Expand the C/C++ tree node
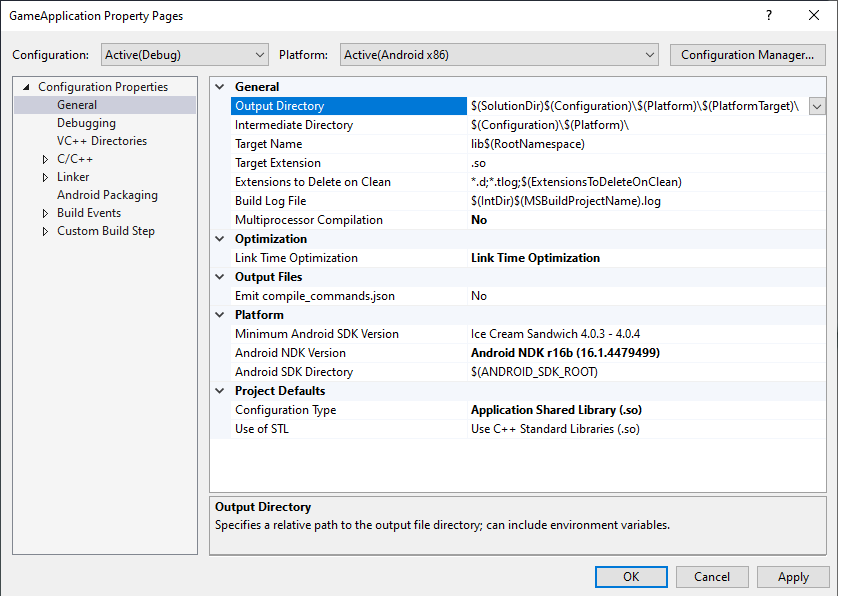This screenshot has width=841, height=596. (45, 159)
